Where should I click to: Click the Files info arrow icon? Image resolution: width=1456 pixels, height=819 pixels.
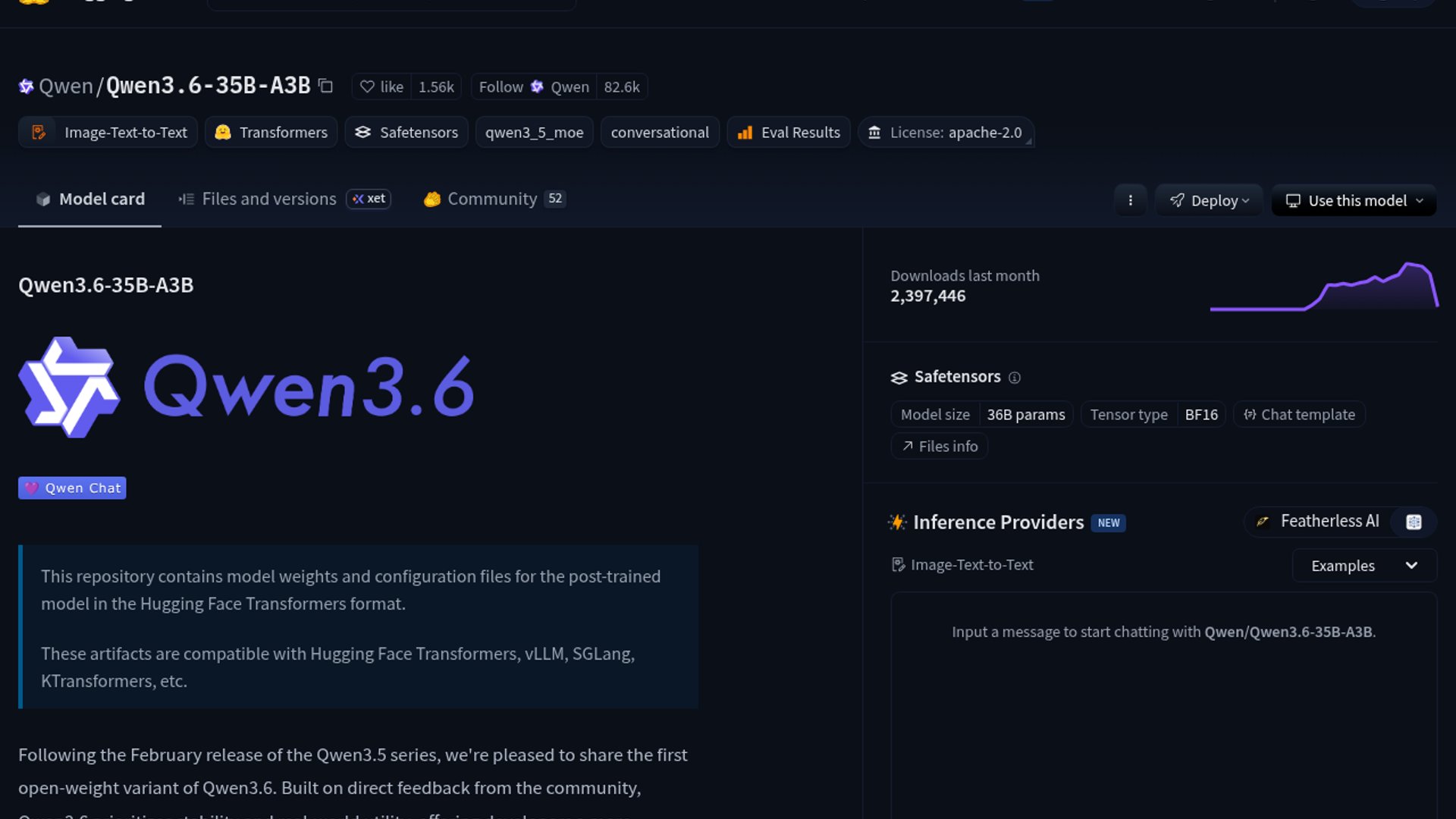click(x=908, y=446)
